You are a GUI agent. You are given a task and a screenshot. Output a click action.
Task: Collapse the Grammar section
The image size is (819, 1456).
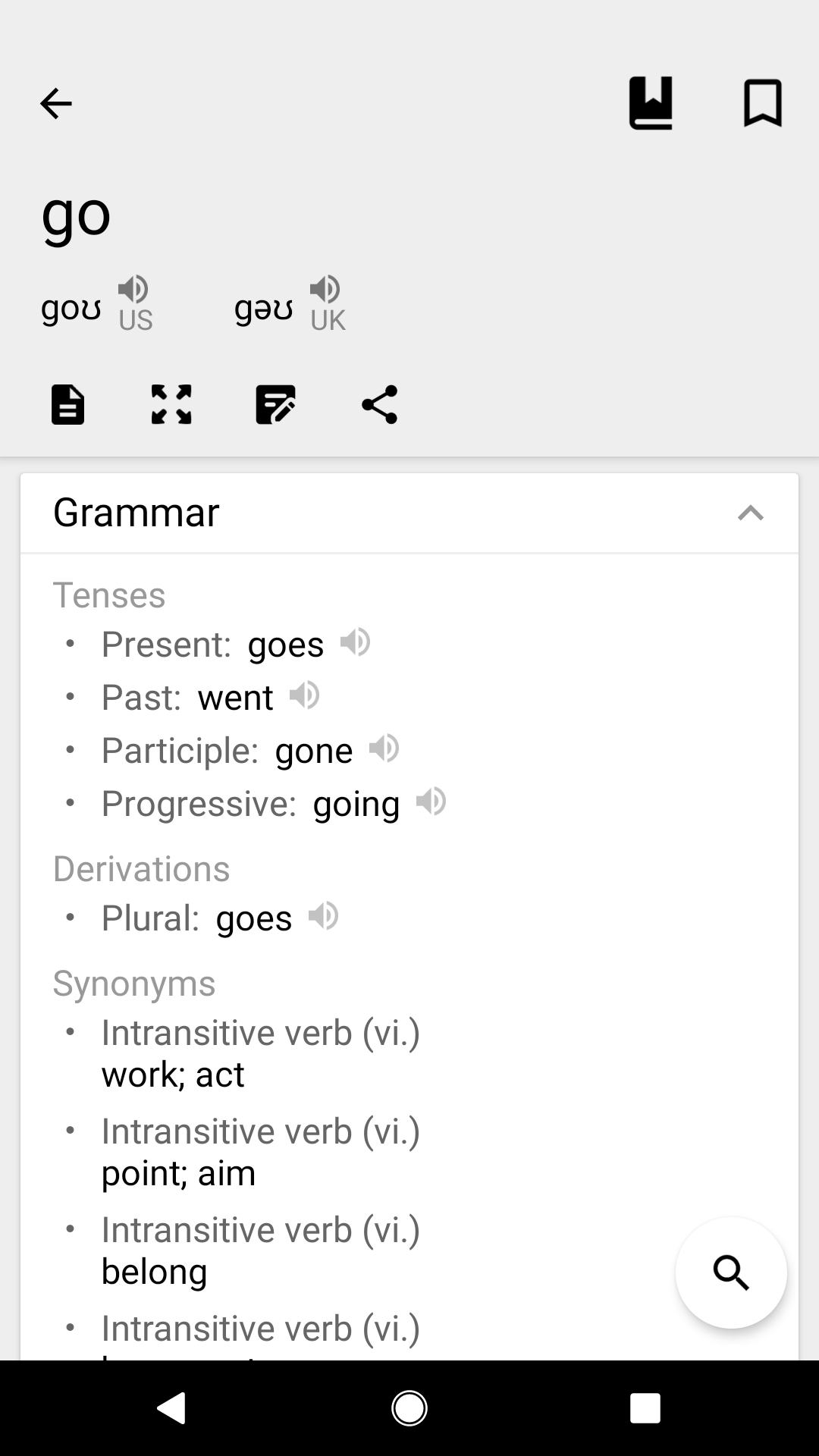tap(750, 513)
